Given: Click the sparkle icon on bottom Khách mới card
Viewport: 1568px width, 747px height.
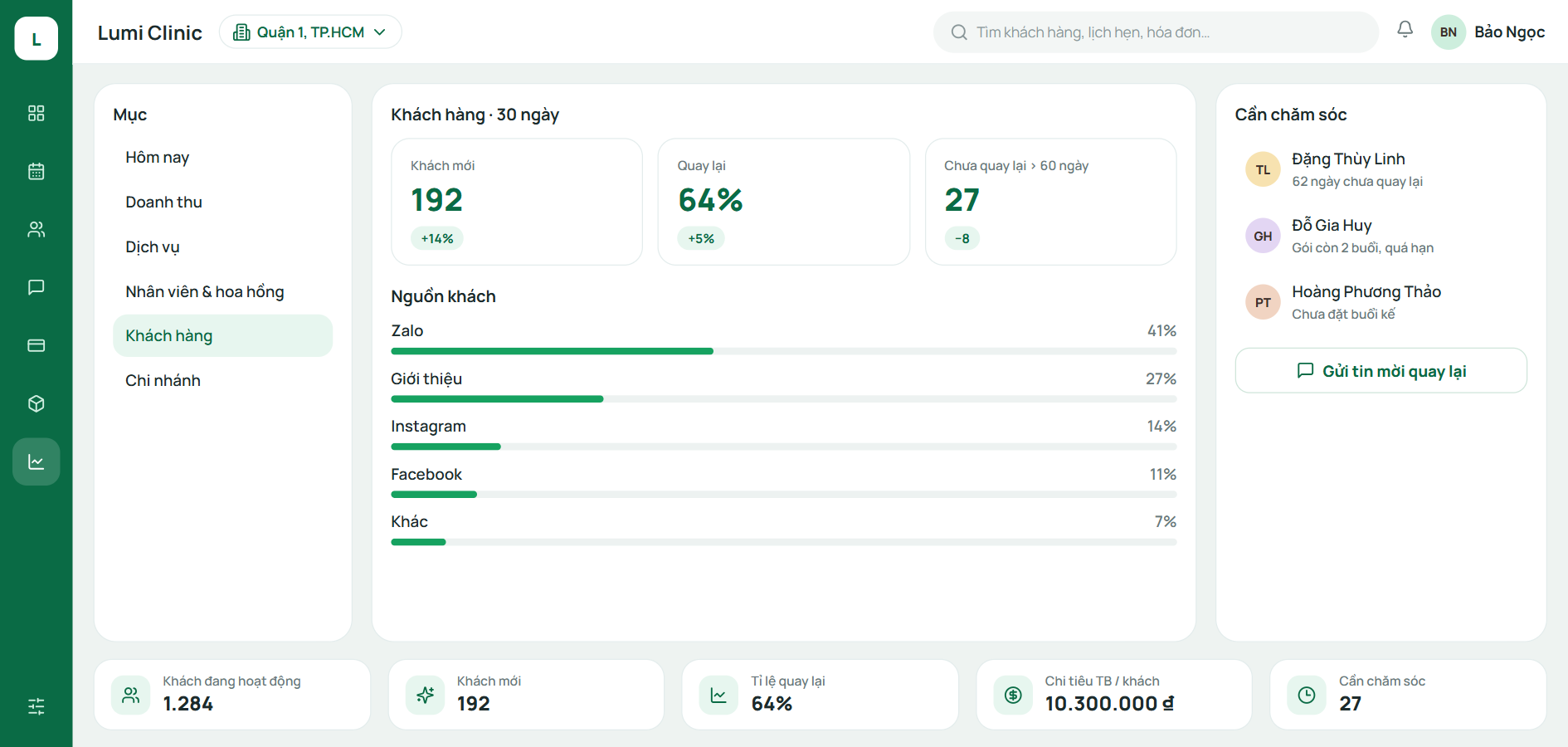Looking at the screenshot, I should click(x=426, y=695).
